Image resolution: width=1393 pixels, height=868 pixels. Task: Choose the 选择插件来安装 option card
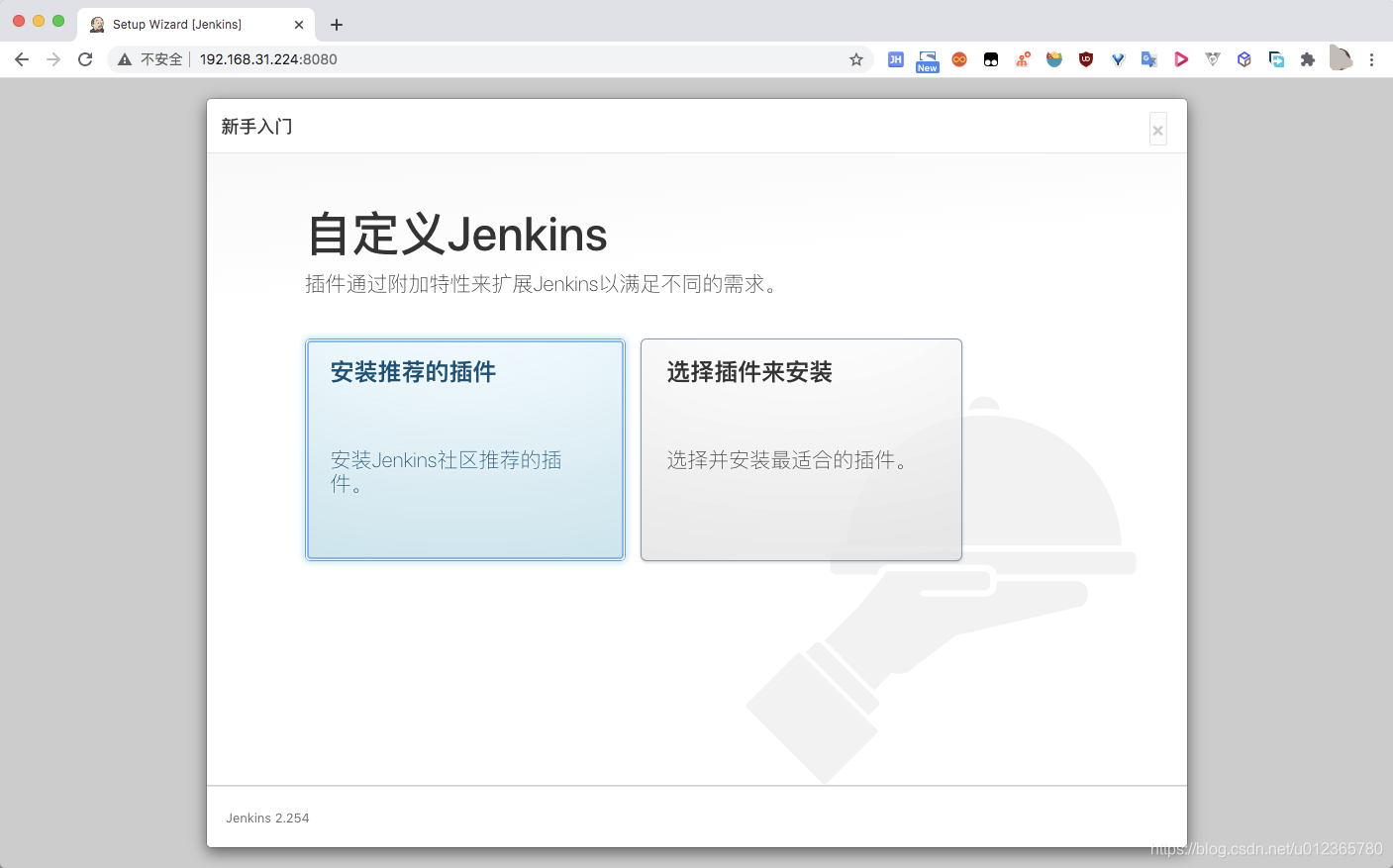pos(801,449)
